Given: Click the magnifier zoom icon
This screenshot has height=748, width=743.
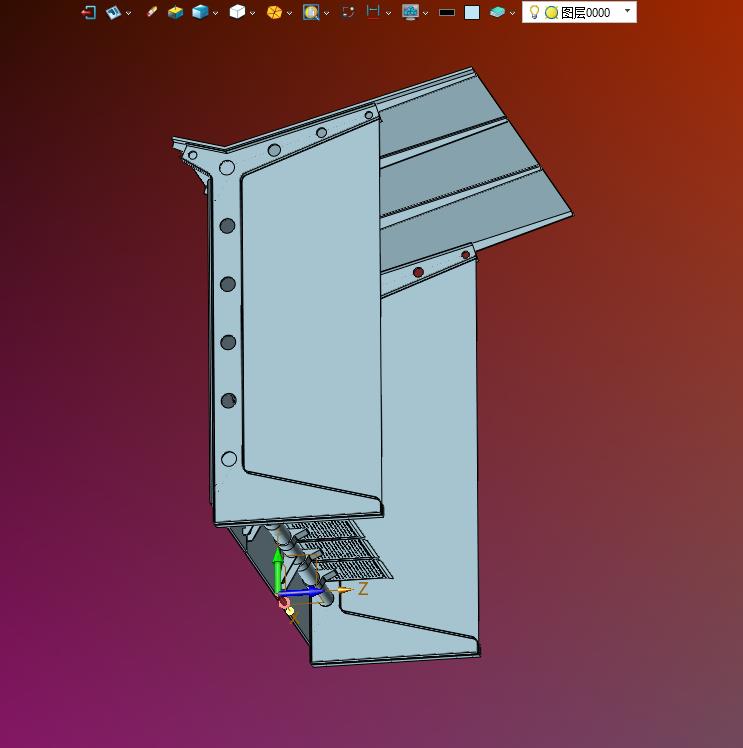Looking at the screenshot, I should [x=311, y=12].
